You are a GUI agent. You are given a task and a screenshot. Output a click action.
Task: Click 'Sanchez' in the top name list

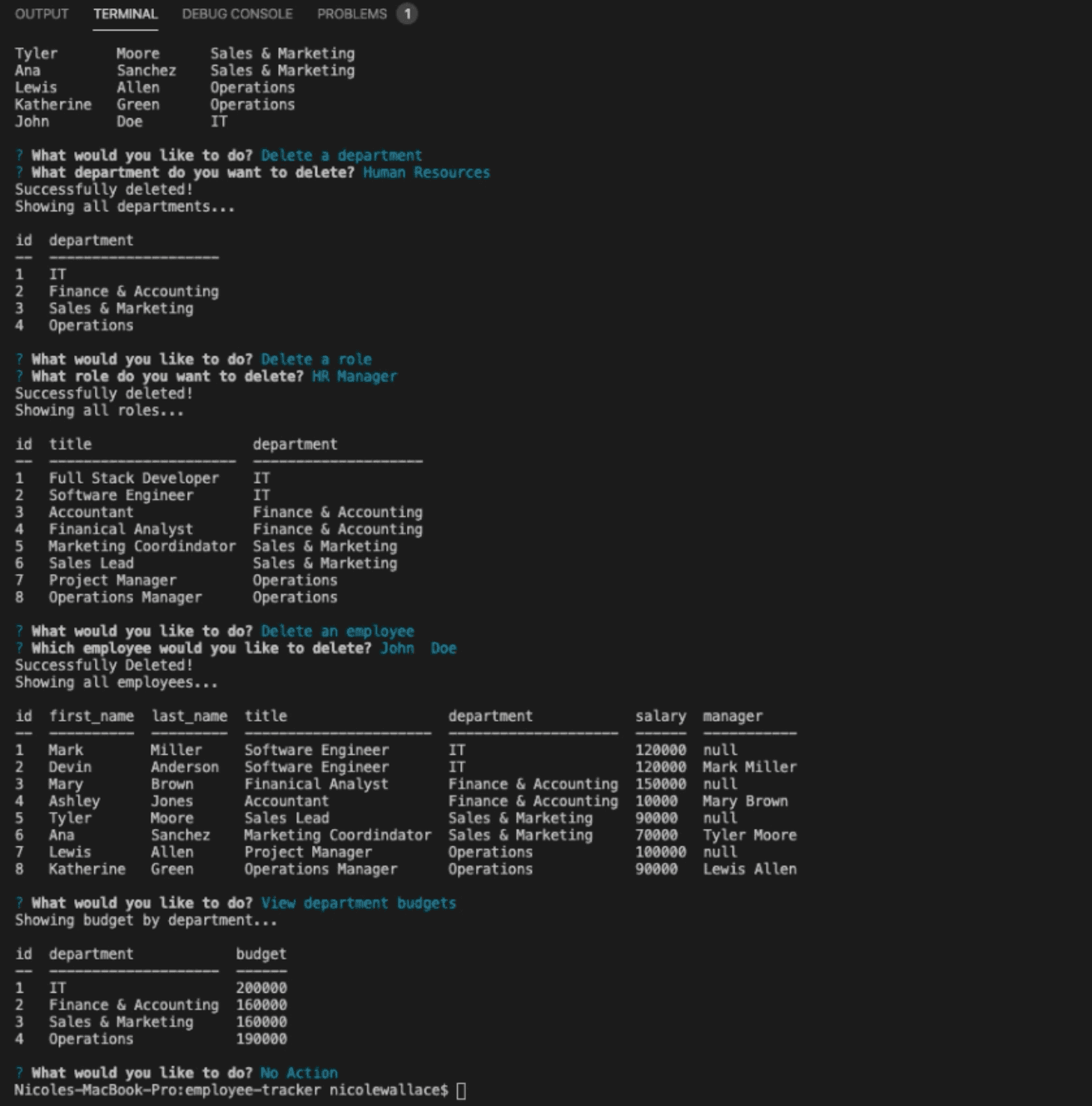tap(146, 71)
